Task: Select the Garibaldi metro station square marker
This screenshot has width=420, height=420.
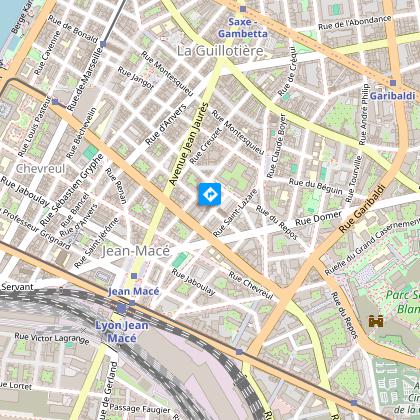Action: point(393,83)
